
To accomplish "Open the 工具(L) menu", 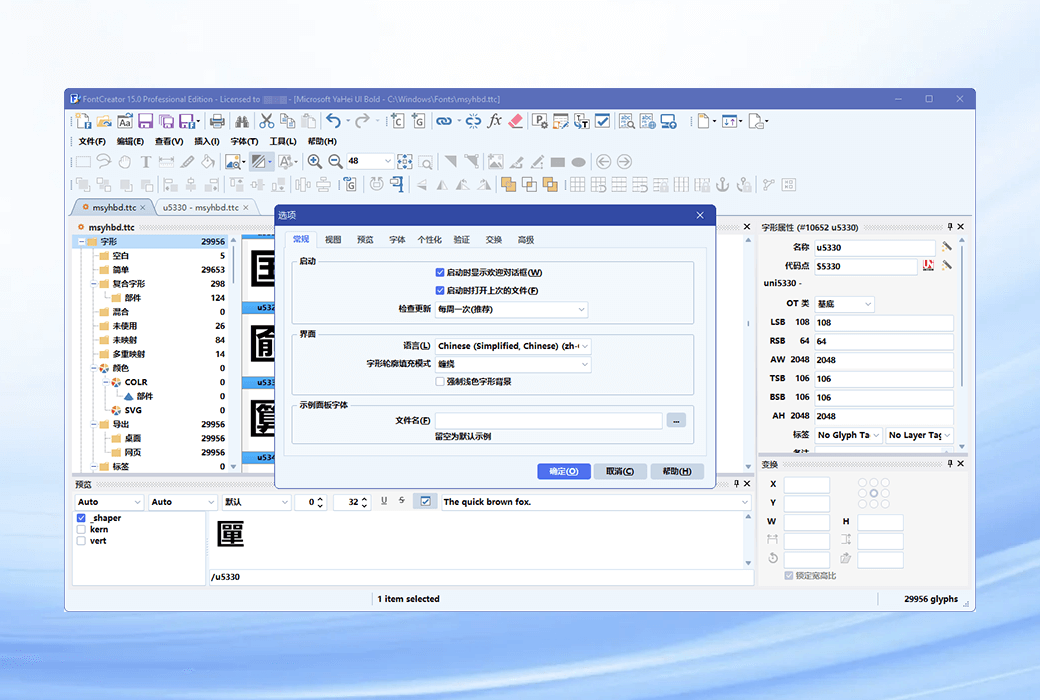I will [x=283, y=141].
